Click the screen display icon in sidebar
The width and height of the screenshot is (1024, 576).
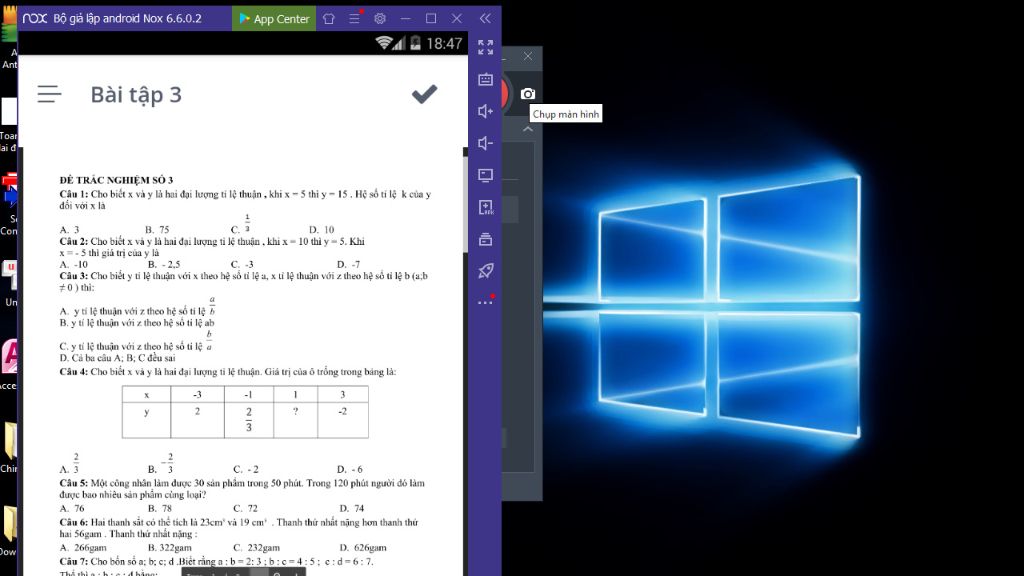485,175
